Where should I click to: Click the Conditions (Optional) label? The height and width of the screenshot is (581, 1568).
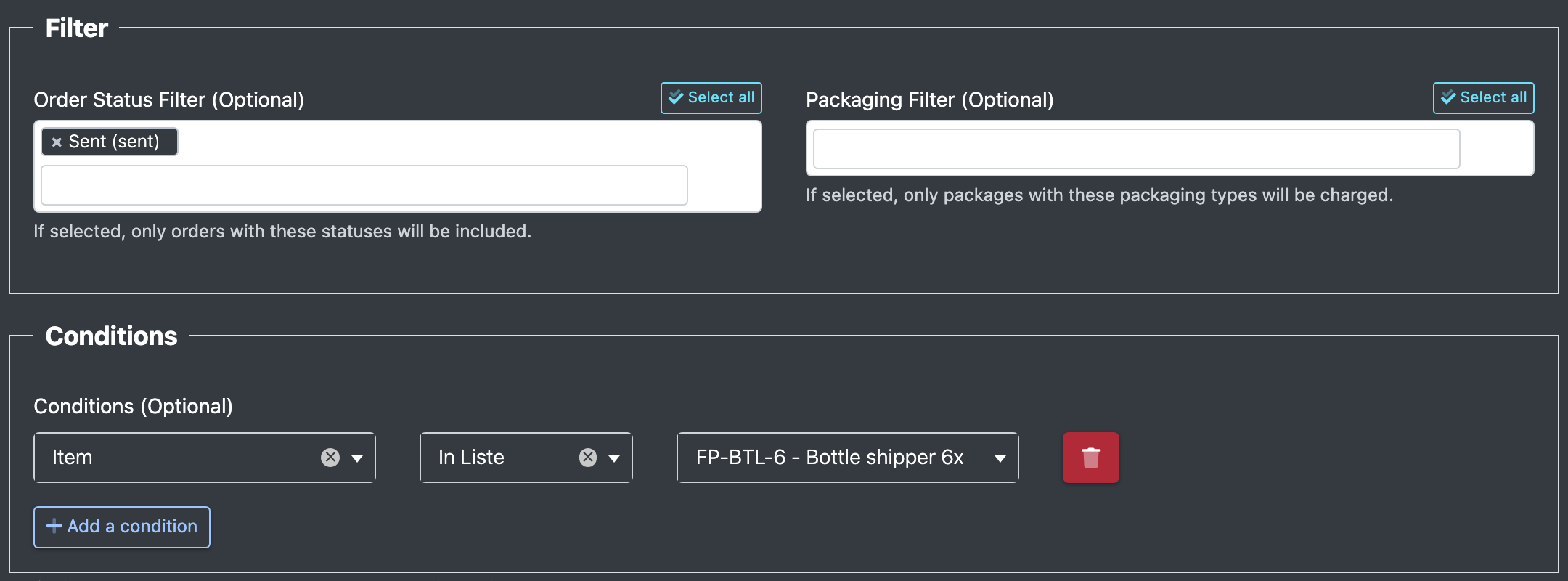pos(134,407)
